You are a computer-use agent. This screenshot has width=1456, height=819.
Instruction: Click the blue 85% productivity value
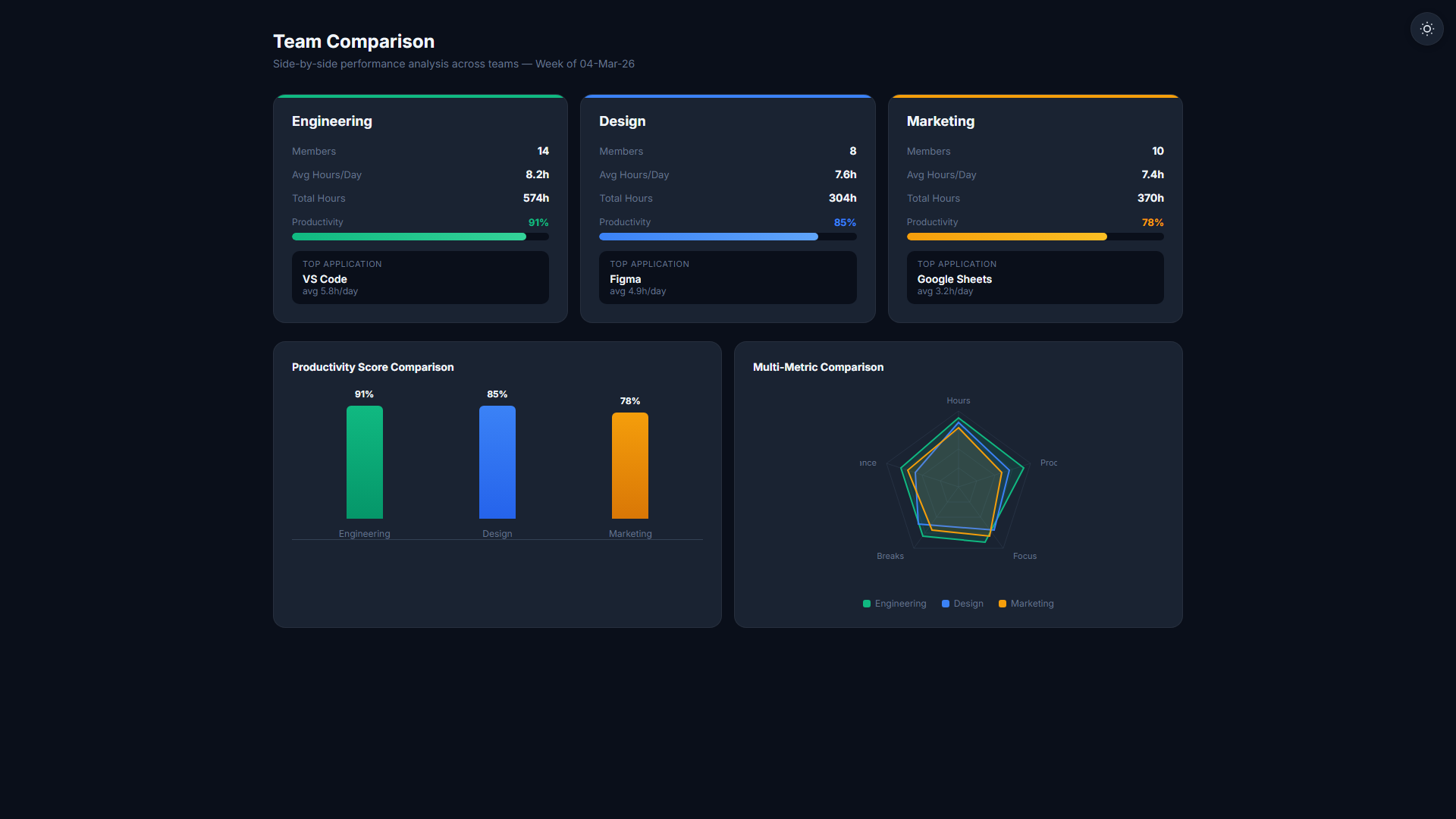tap(845, 222)
